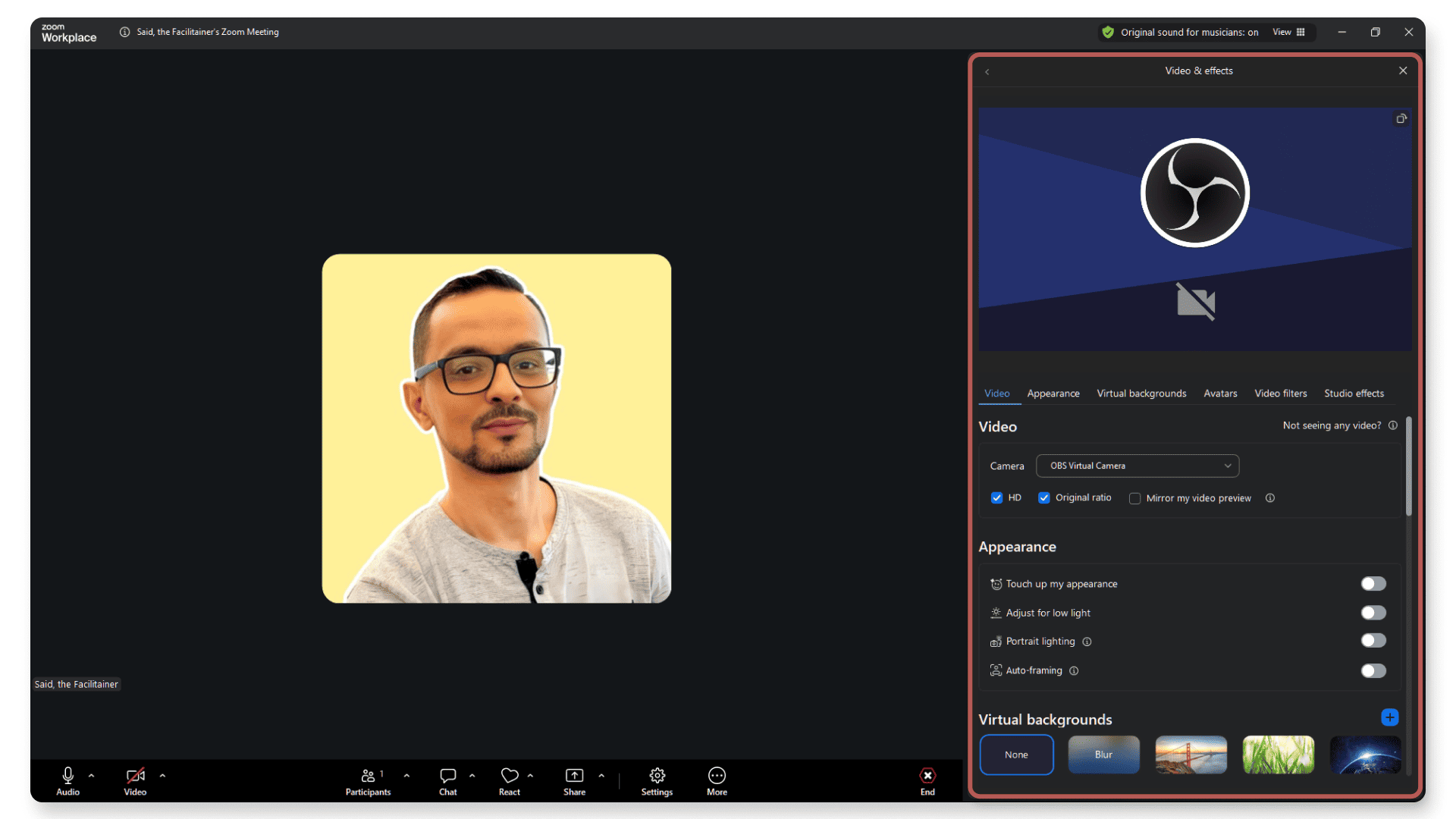Click the React heart icon
Image resolution: width=1456 pixels, height=819 pixels.
(510, 776)
